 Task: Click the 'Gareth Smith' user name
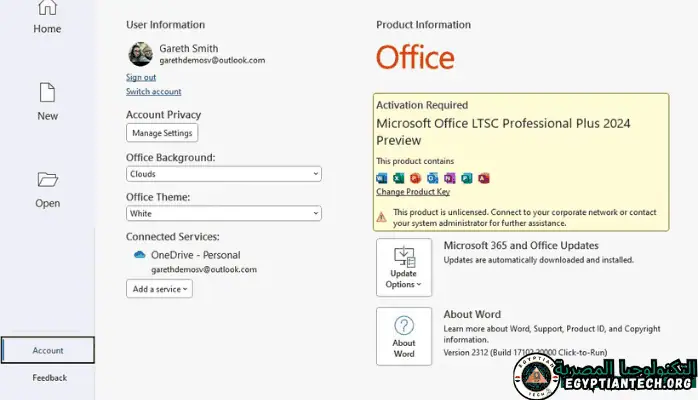tap(189, 48)
